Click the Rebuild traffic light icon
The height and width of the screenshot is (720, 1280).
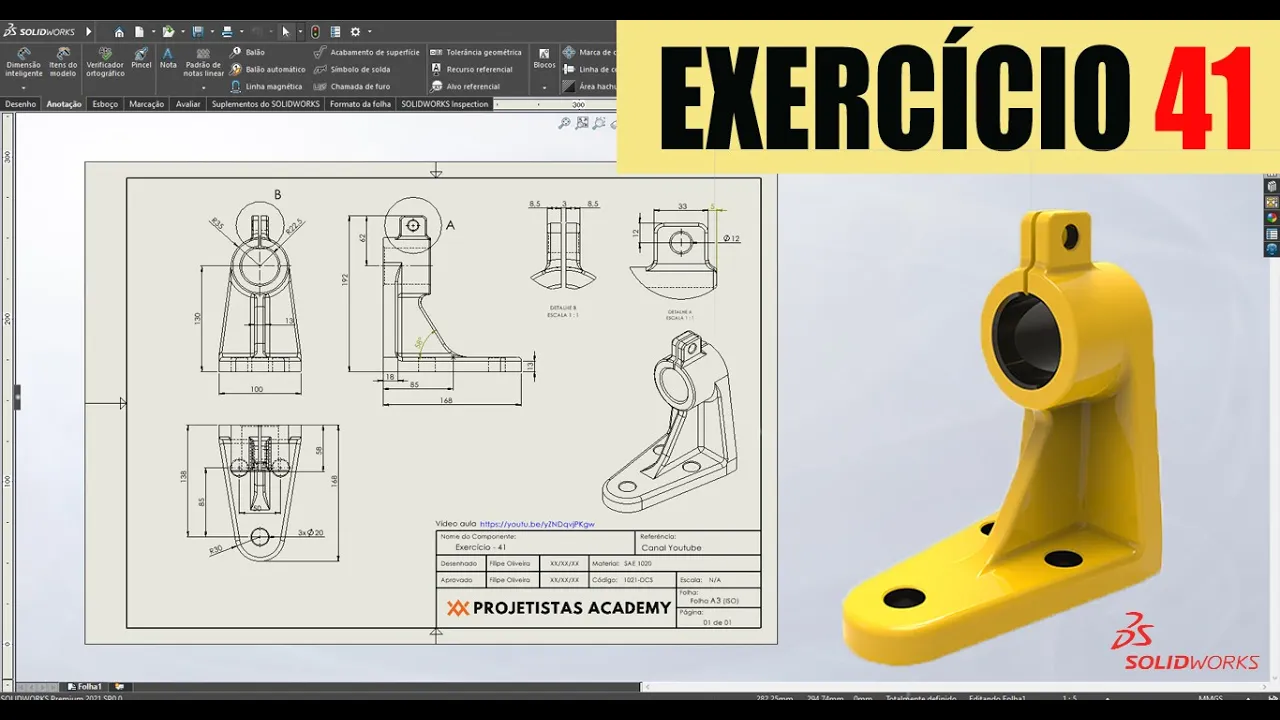(315, 32)
